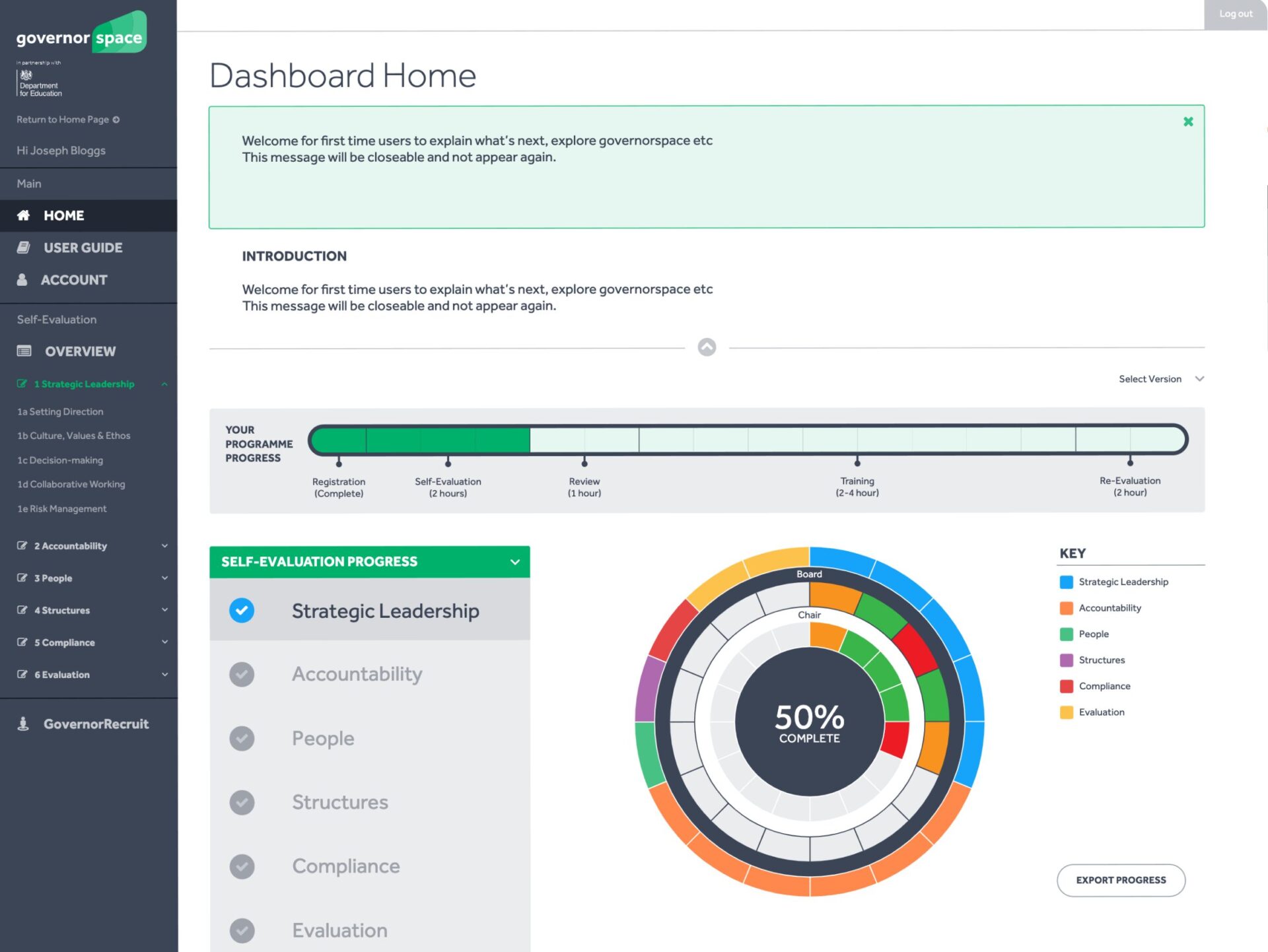Select 1e Risk Management sidebar item
Viewport: 1268px width, 952px height.
coord(61,509)
